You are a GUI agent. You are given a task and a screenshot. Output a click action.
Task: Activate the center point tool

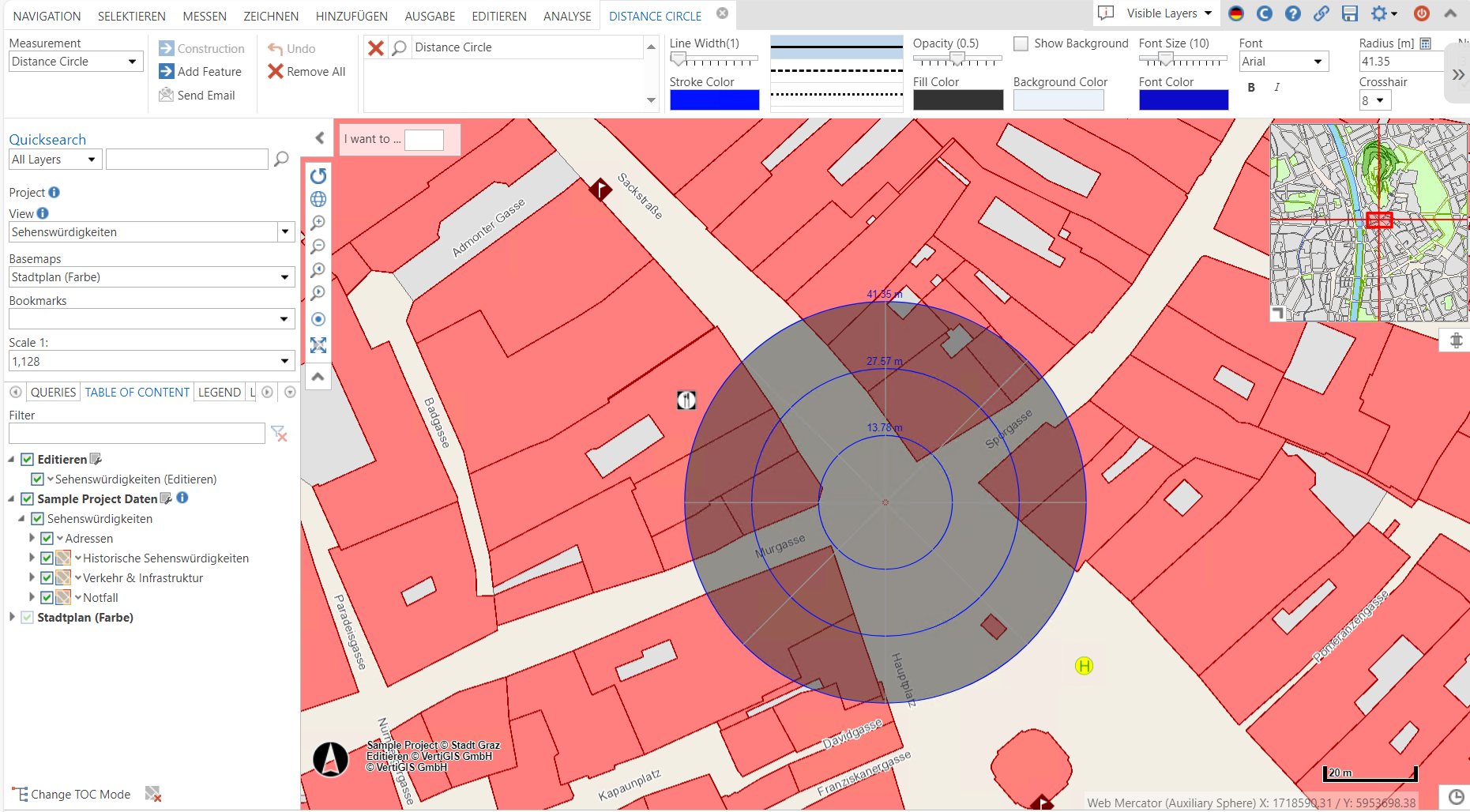pos(318,318)
